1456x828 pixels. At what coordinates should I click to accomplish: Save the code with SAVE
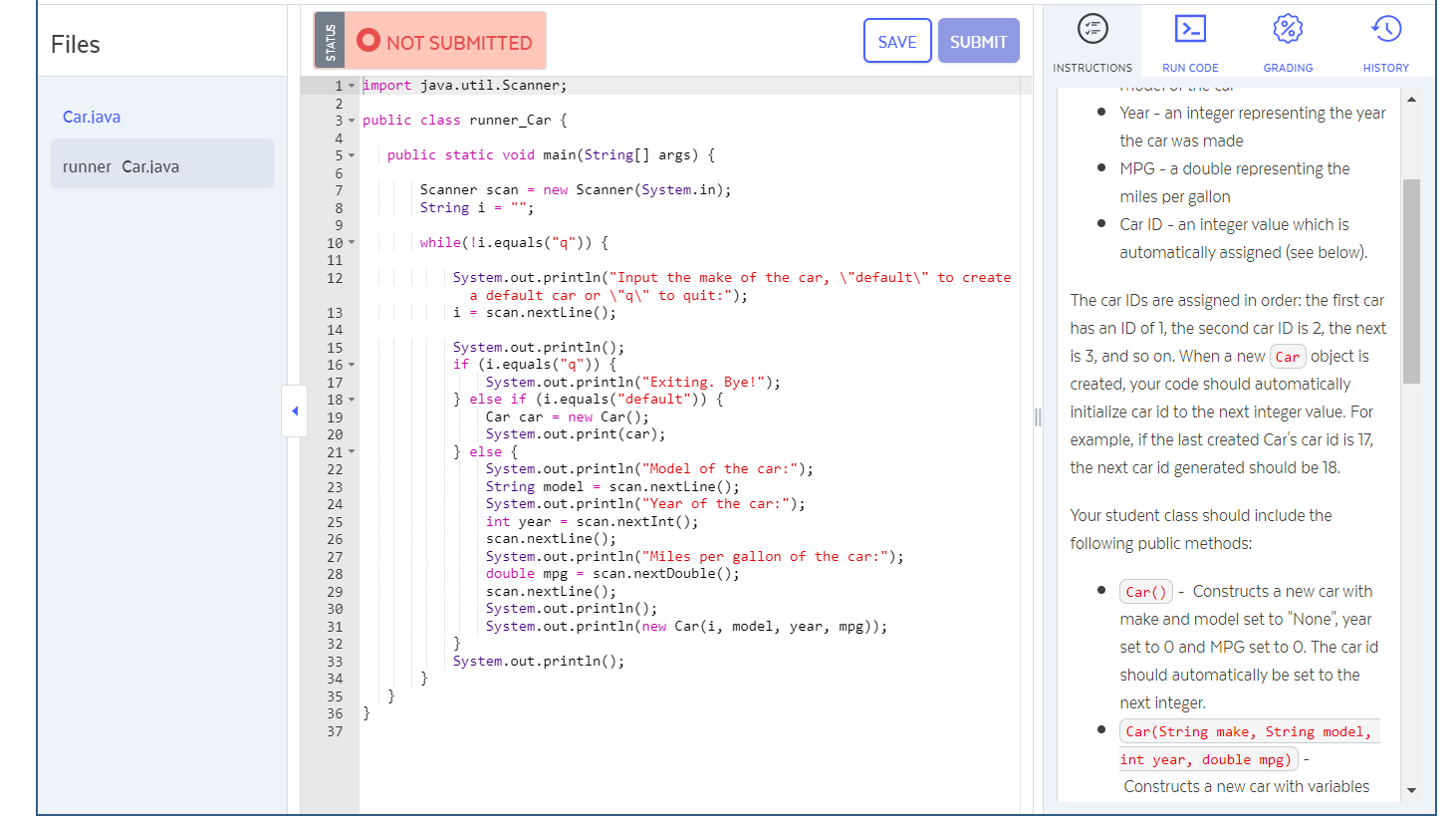[896, 41]
